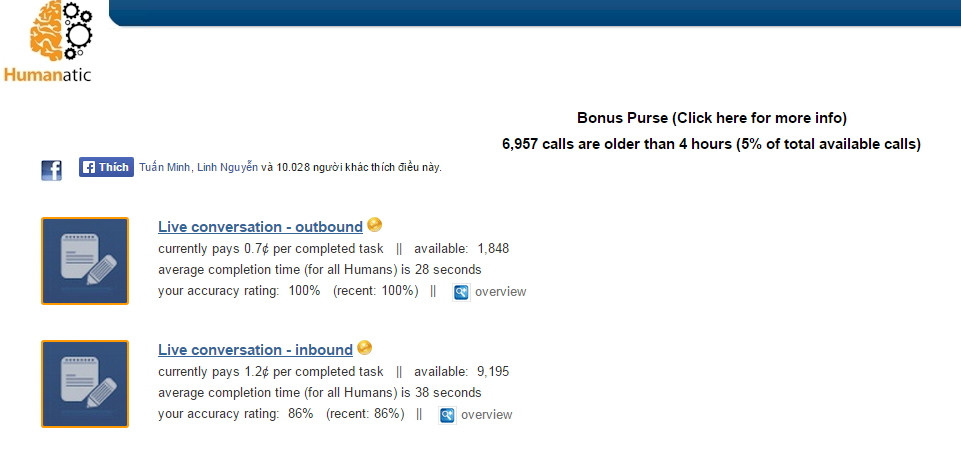
Task: Click the Facebook square icon
Action: coord(51,170)
